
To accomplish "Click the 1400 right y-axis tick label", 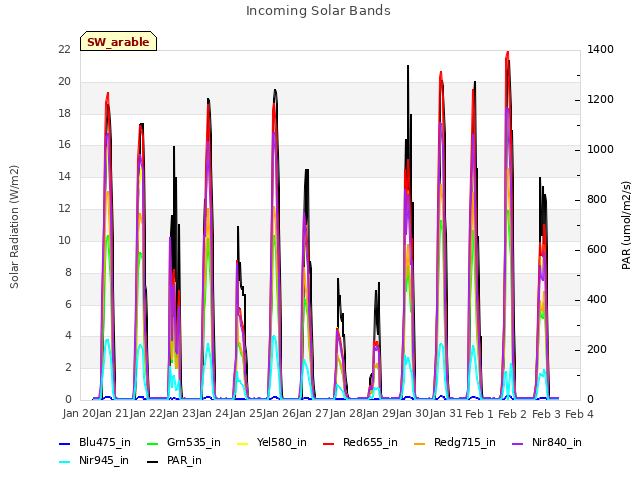I will pos(600,49).
